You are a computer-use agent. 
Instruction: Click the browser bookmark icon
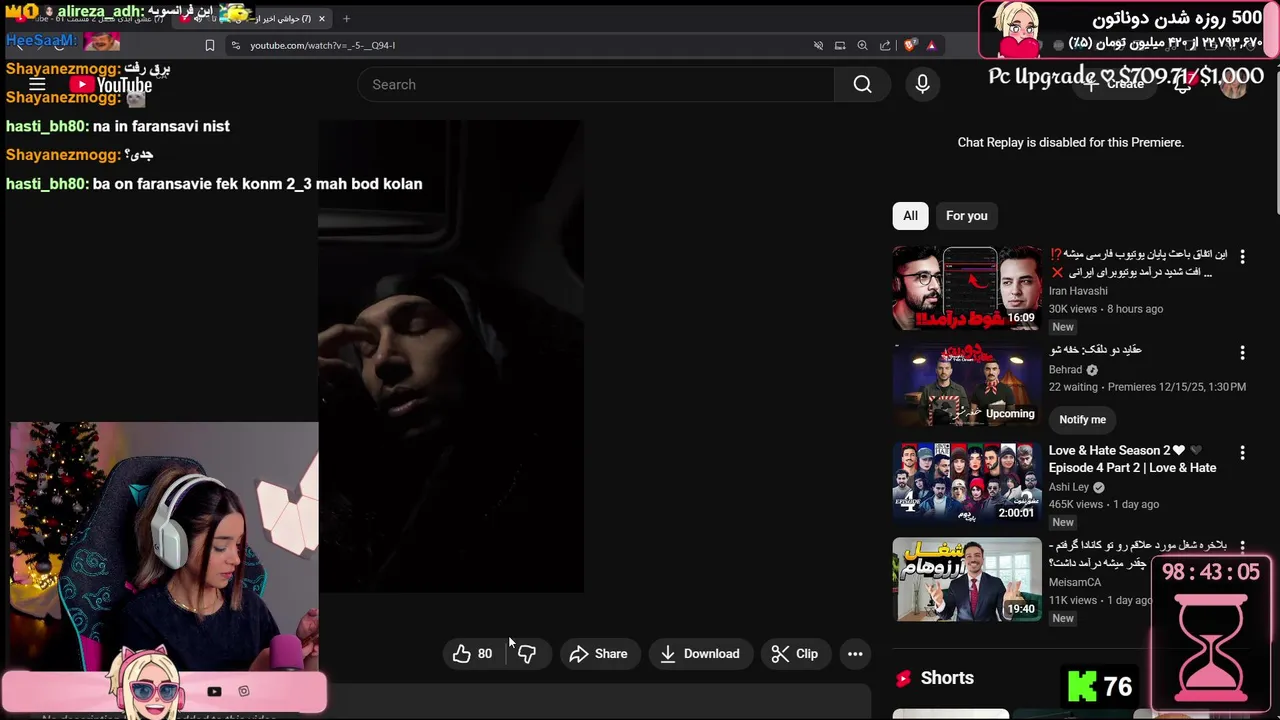point(209,45)
